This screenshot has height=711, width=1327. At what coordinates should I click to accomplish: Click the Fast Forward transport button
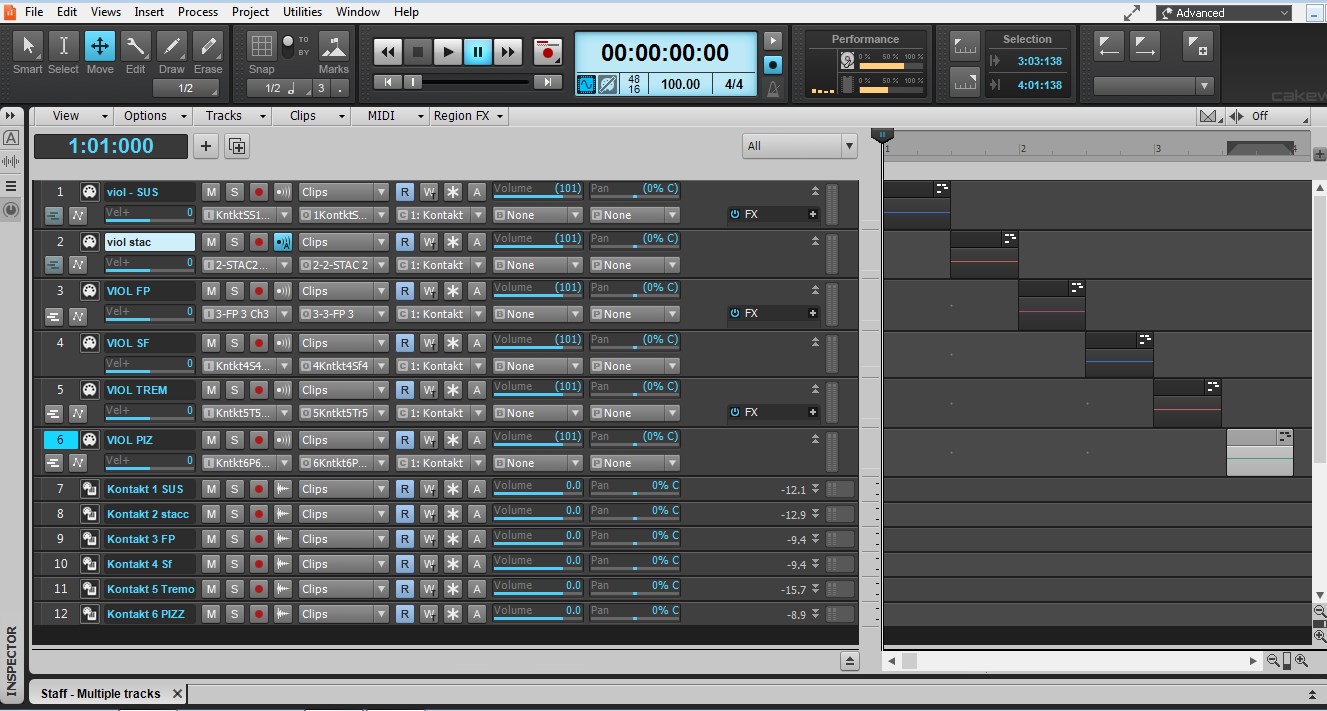tap(508, 52)
